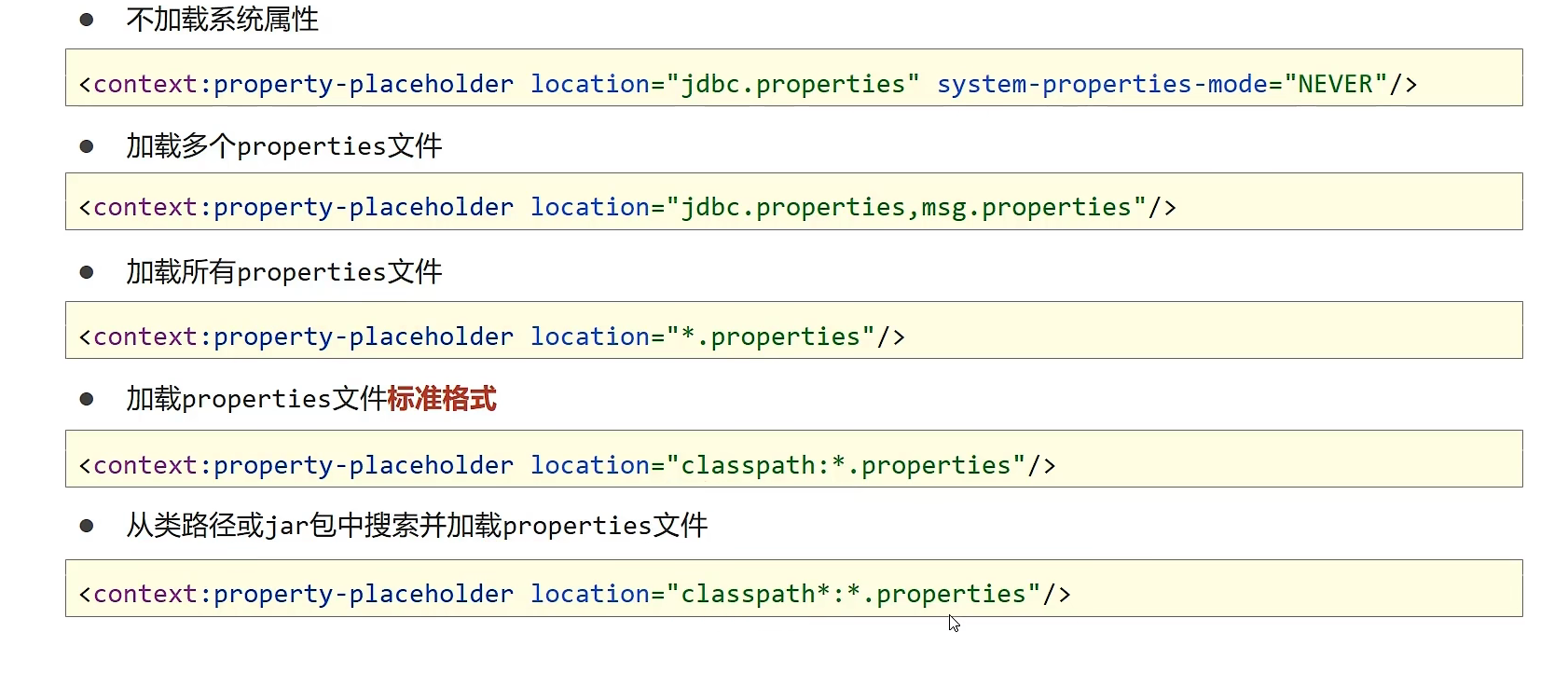Viewport: 1568px width, 673px height.
Task: Click the bullet before 加载多个properties文件
Action: click(87, 146)
